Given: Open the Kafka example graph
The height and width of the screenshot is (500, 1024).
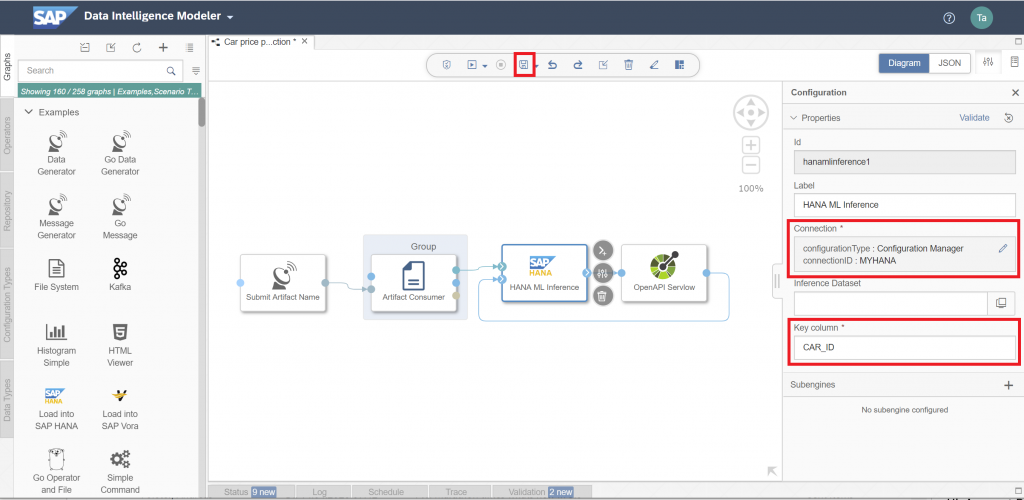Looking at the screenshot, I should click(120, 275).
